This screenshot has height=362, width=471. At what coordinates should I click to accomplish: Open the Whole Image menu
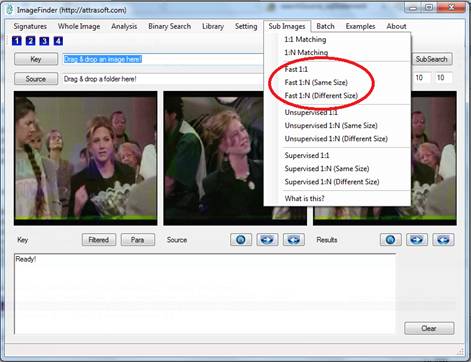tap(79, 26)
